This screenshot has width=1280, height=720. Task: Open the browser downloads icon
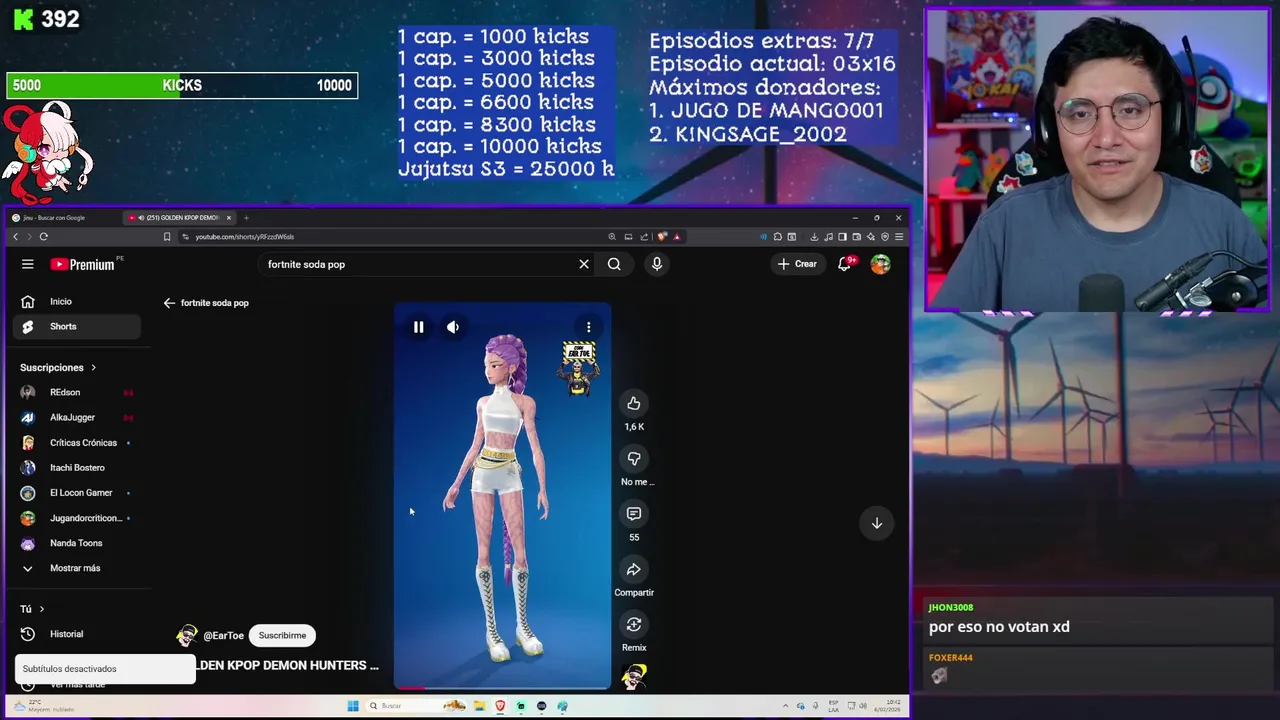[814, 237]
